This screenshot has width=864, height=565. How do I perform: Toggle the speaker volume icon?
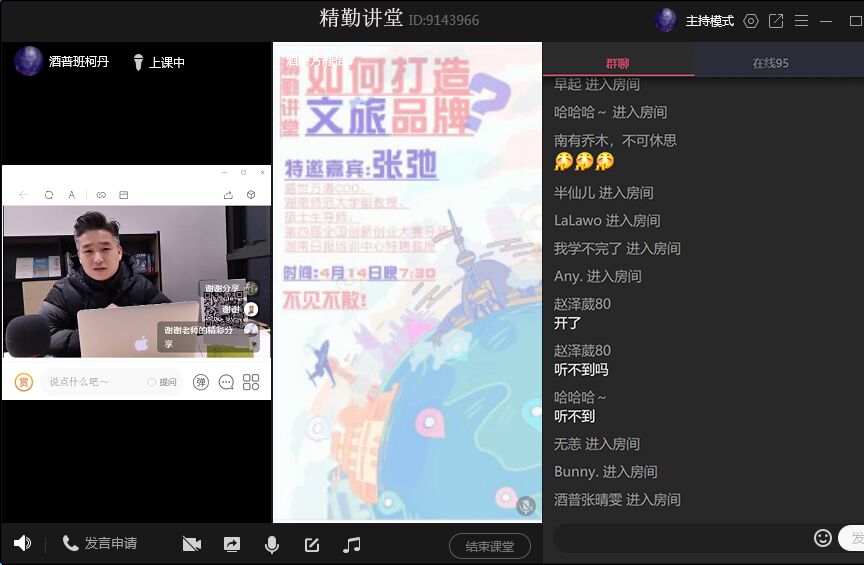click(x=22, y=543)
